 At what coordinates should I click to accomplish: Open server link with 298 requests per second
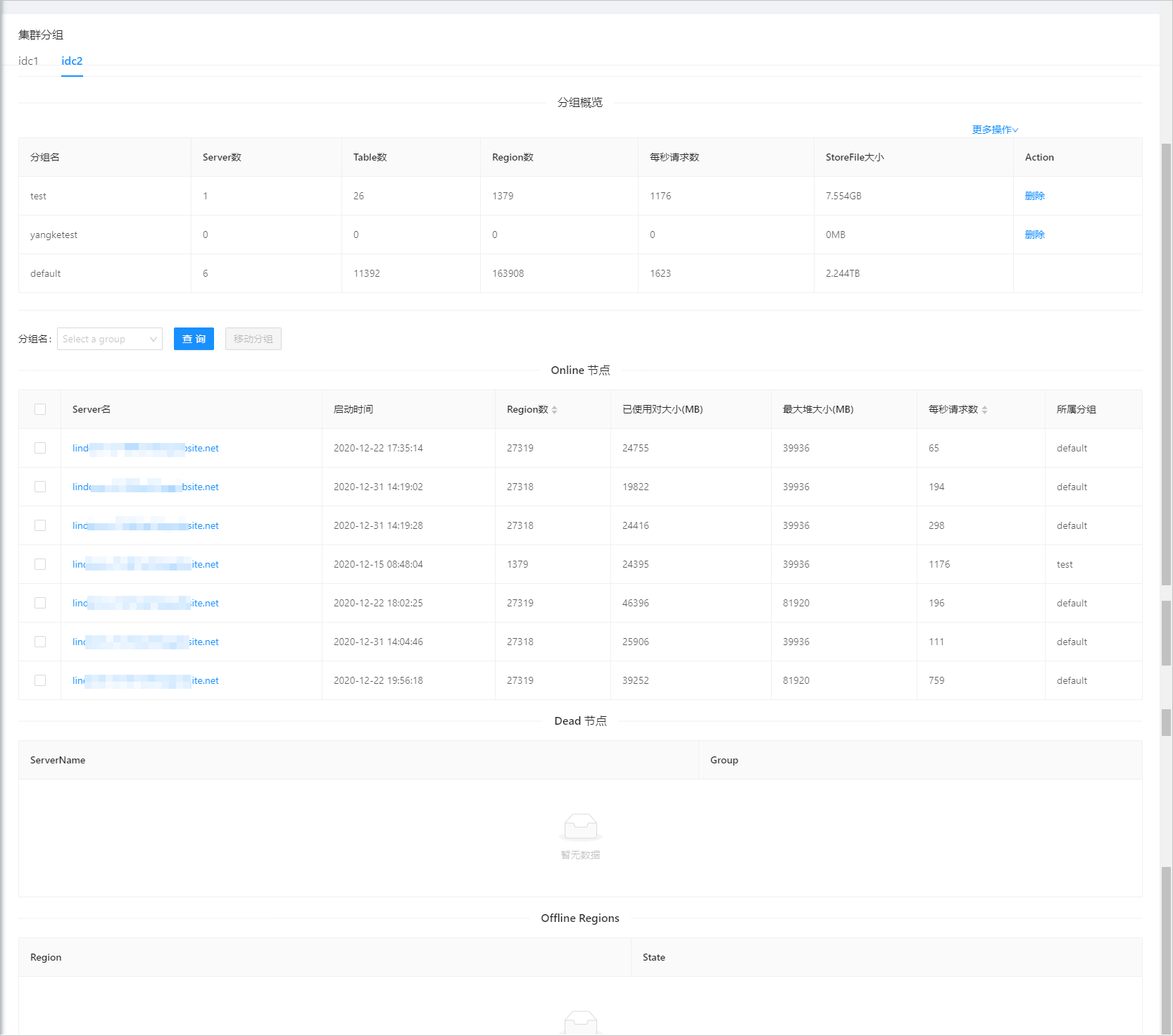coord(146,525)
